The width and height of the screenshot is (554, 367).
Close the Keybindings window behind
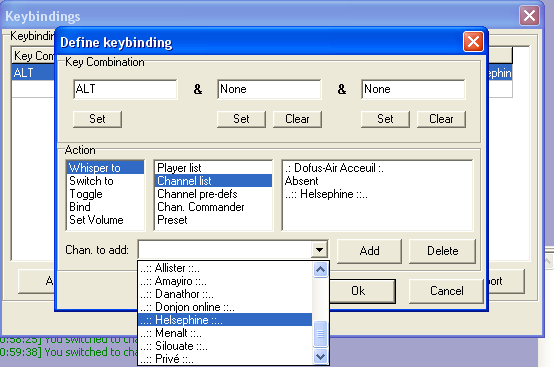pos(529,16)
